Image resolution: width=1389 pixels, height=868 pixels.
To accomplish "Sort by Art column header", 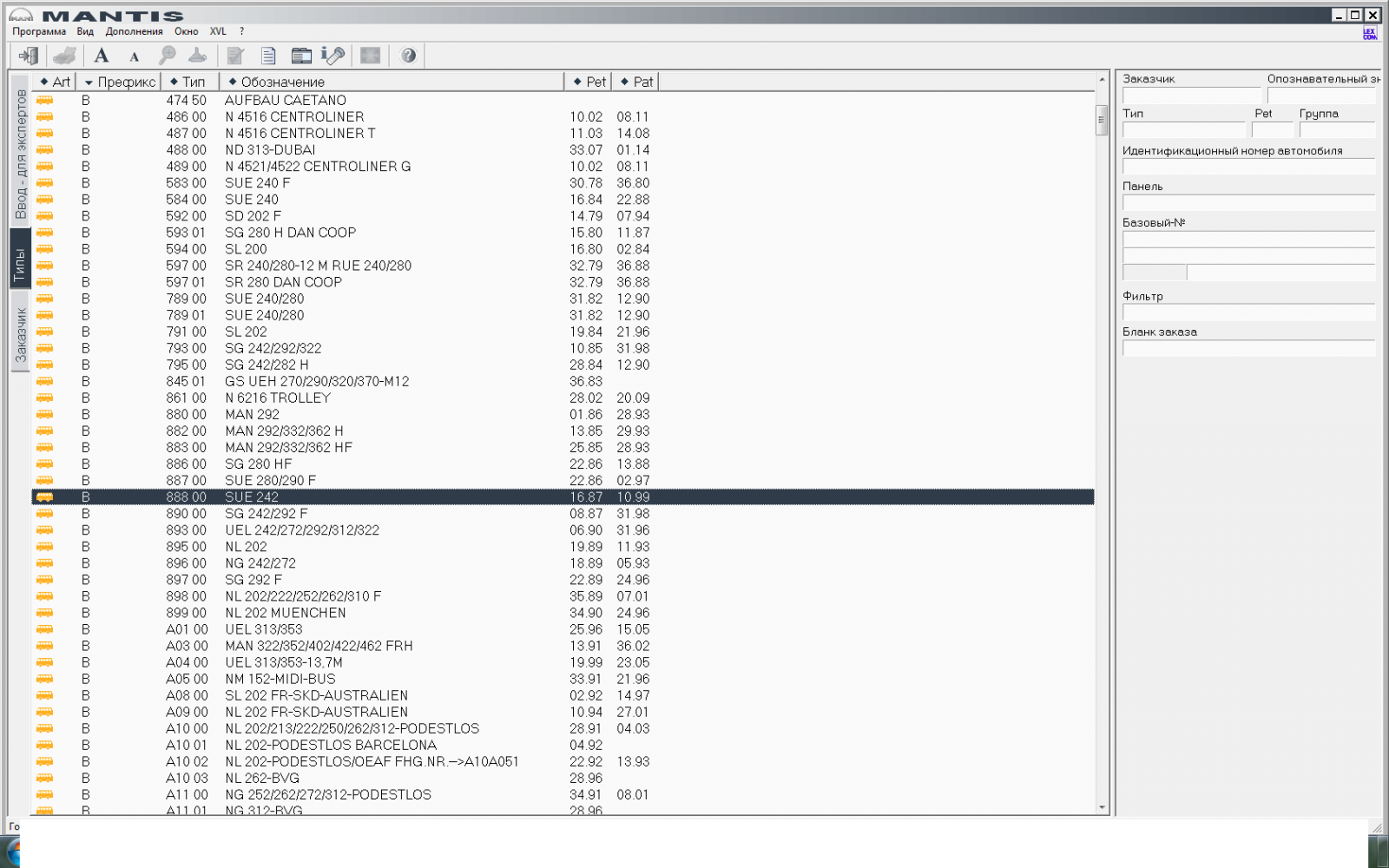I will point(54,82).
